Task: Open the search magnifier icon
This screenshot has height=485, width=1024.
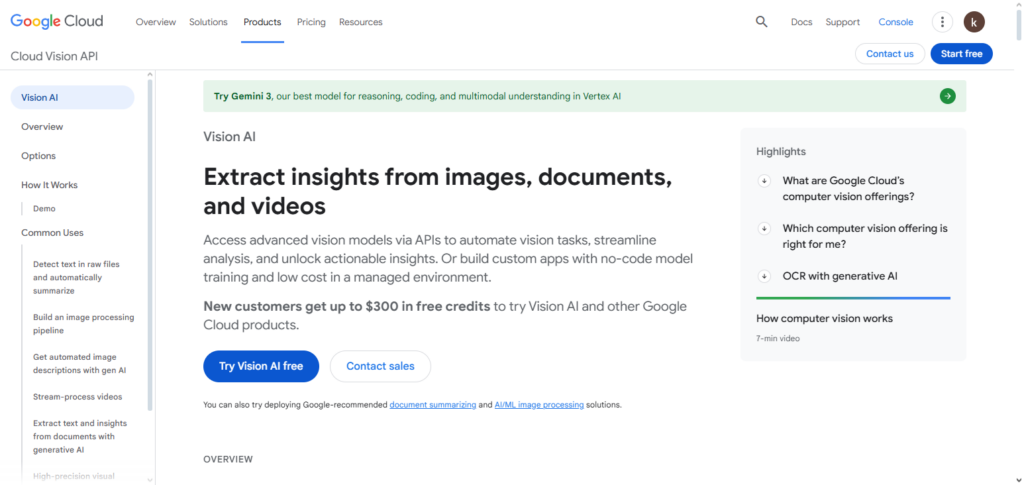Action: coord(761,22)
